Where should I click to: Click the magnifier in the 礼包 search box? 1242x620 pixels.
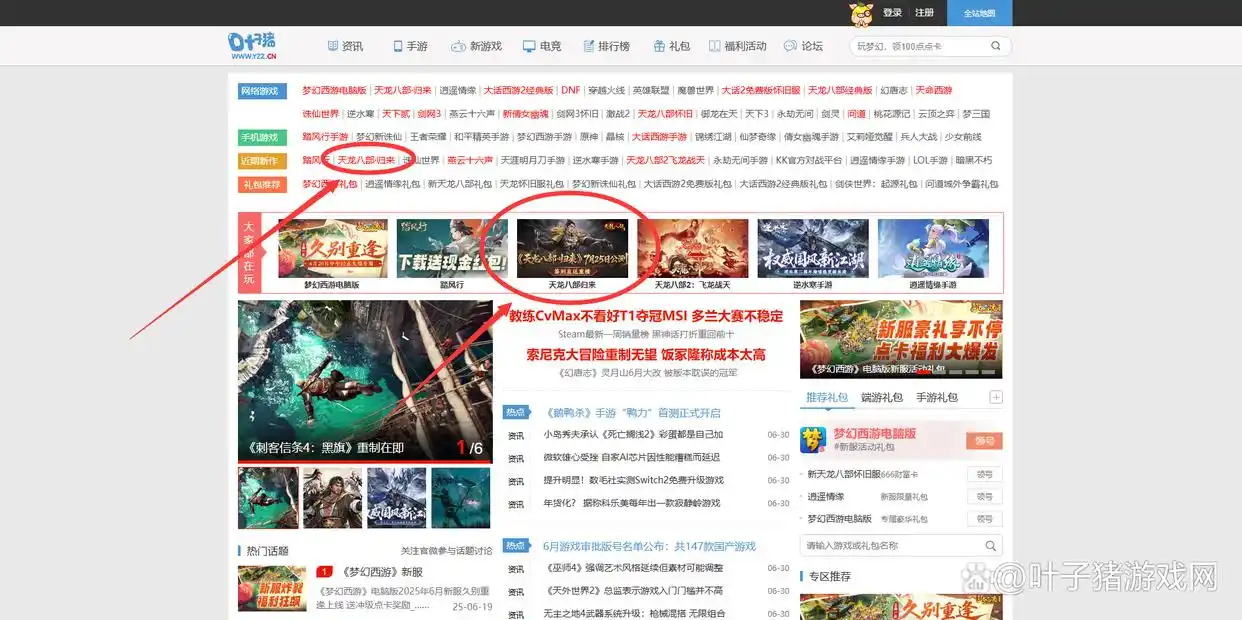click(x=990, y=546)
